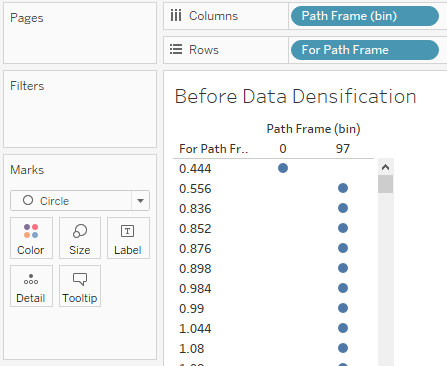Open the Color marks card
The image size is (447, 366).
point(31,238)
